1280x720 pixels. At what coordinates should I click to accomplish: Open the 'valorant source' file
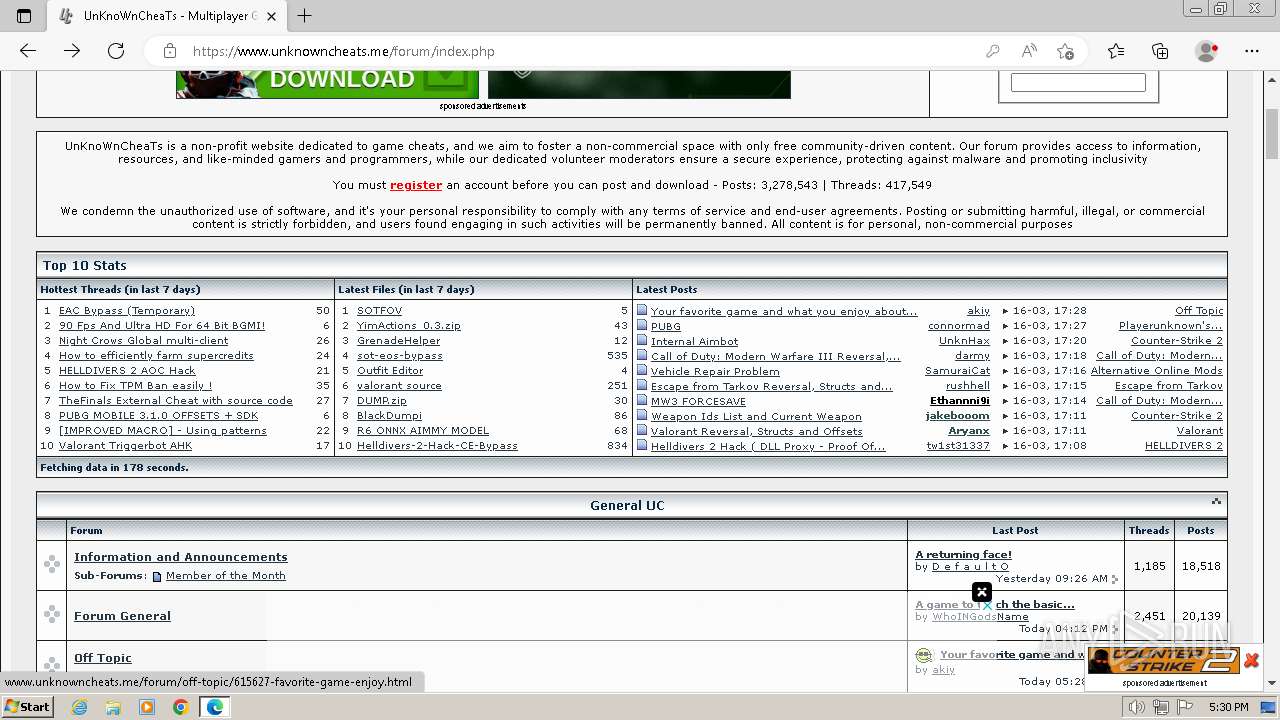399,386
